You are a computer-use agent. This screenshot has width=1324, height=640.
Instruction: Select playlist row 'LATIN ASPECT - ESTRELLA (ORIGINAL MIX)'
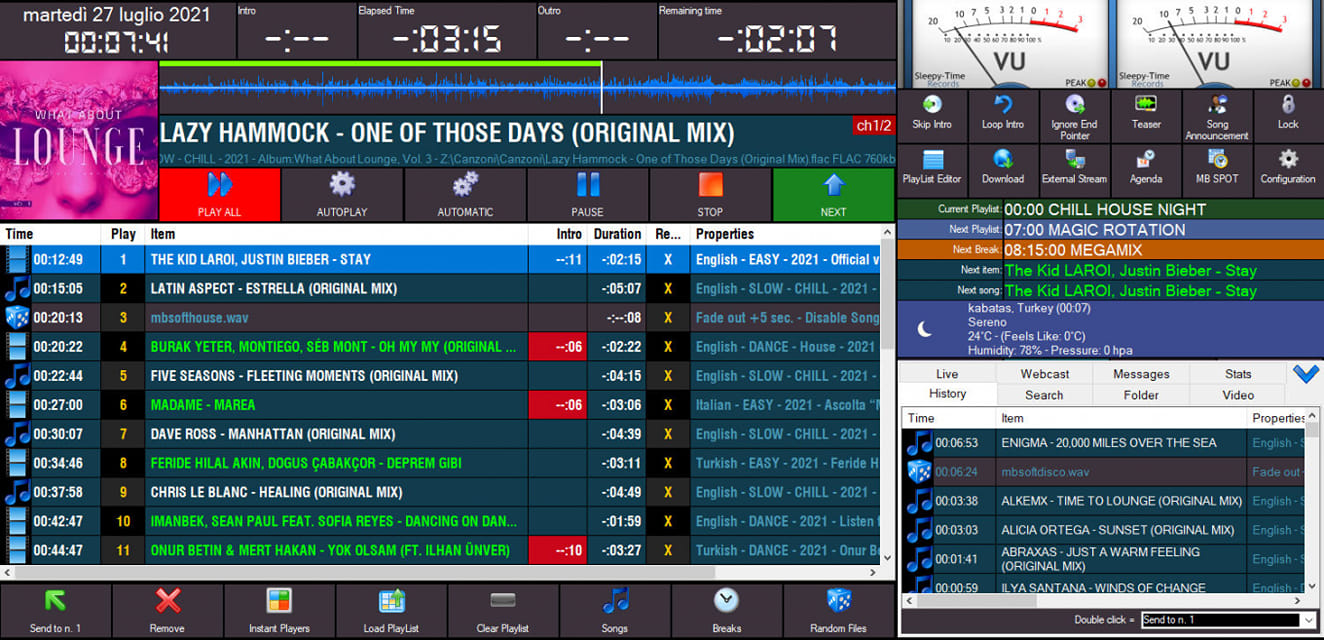coord(440,288)
